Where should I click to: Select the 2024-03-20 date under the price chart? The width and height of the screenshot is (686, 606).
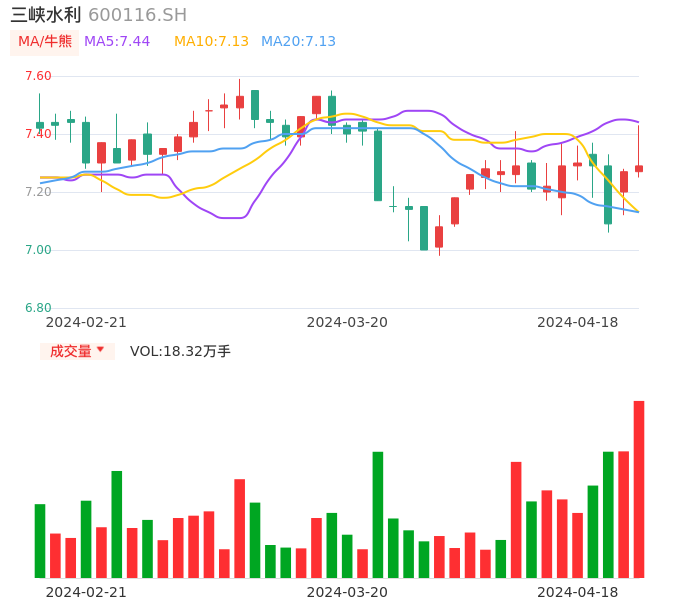point(347,322)
